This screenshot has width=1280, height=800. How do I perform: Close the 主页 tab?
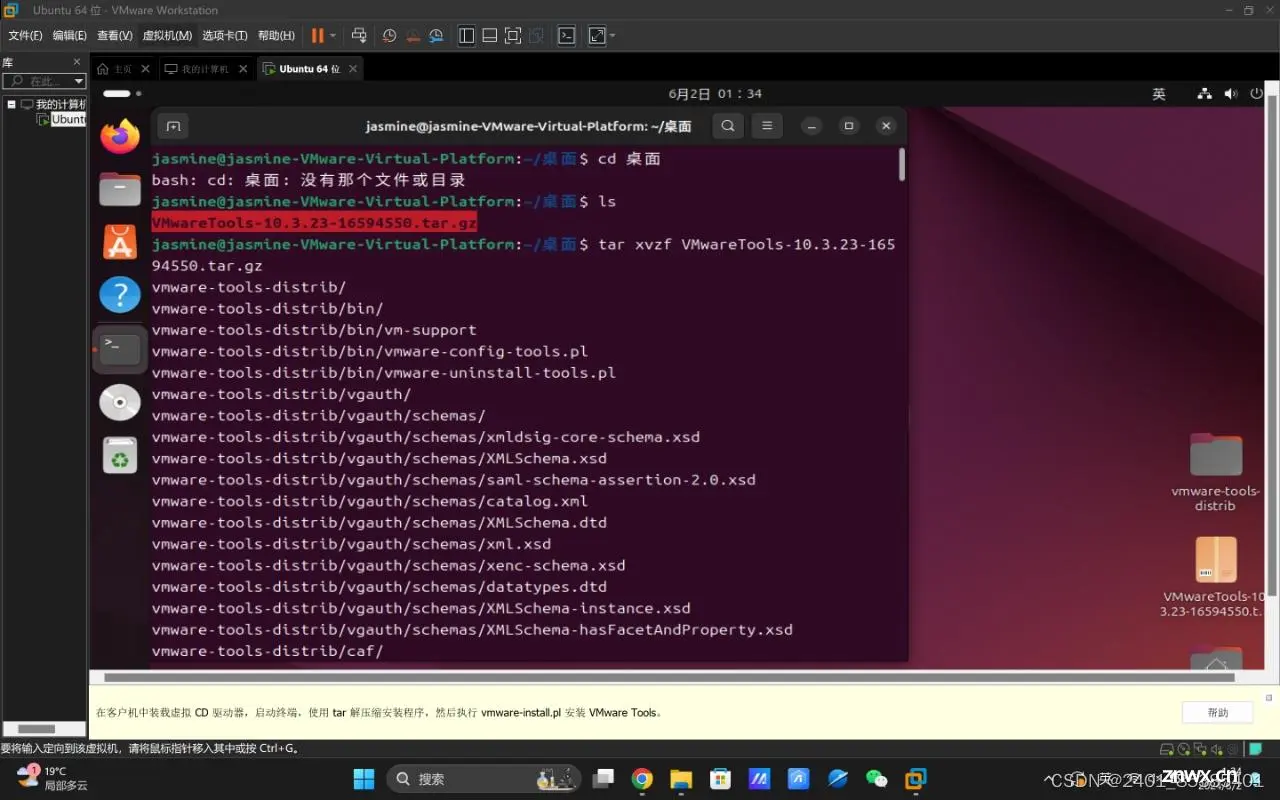pyautogui.click(x=145, y=69)
